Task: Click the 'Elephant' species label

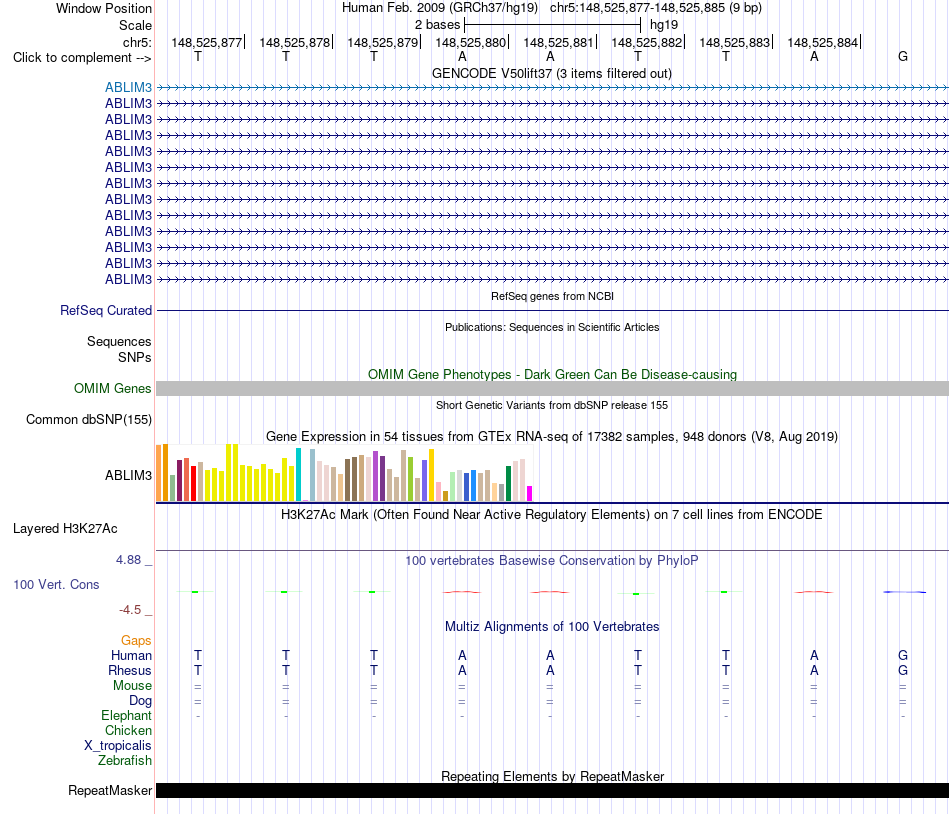Action: 126,716
